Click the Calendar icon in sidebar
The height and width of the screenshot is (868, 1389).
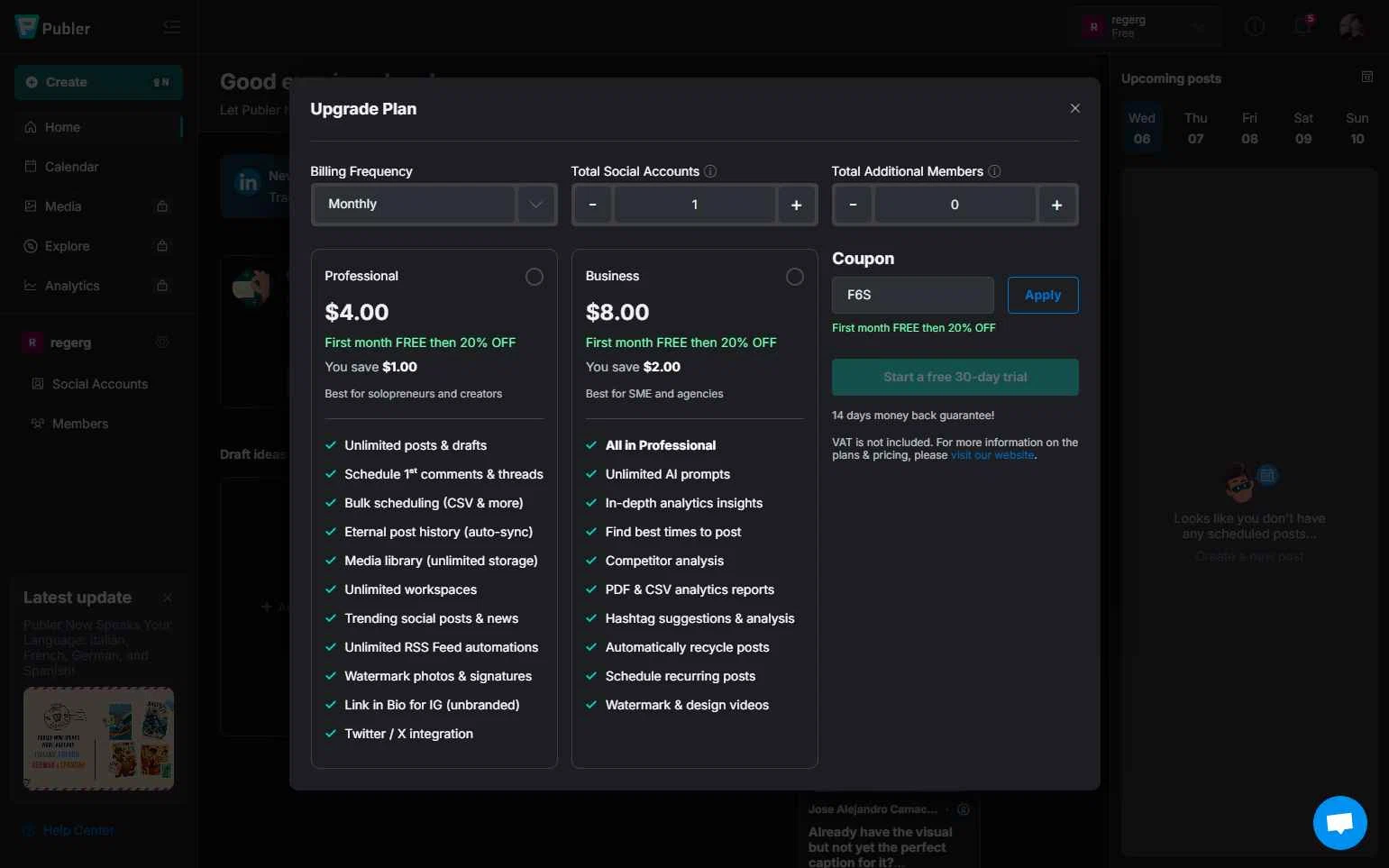31,167
